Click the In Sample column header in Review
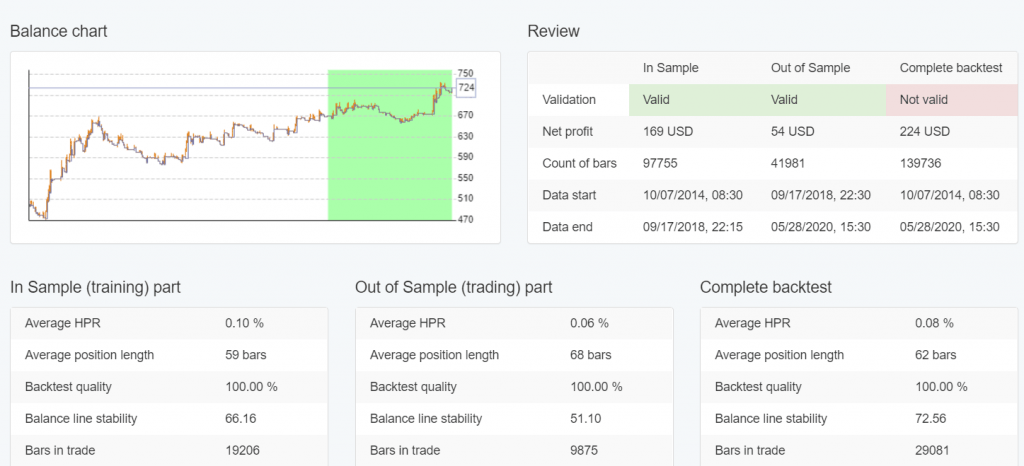Screen dimensions: 1024x466 (x=670, y=68)
